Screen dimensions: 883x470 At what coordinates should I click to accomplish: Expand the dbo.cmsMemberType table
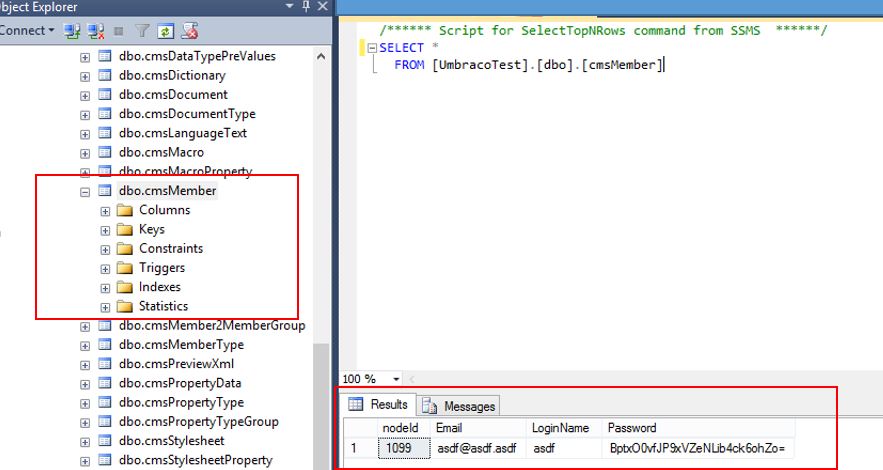(85, 346)
